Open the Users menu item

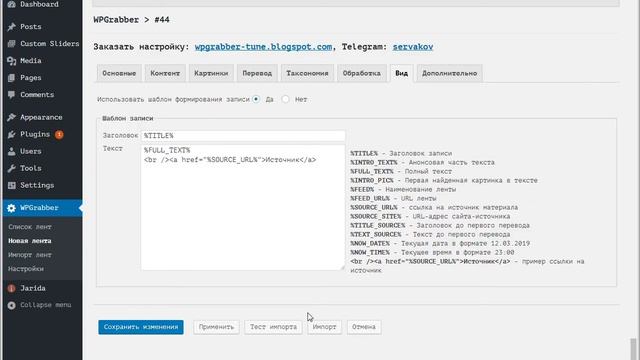41,151
